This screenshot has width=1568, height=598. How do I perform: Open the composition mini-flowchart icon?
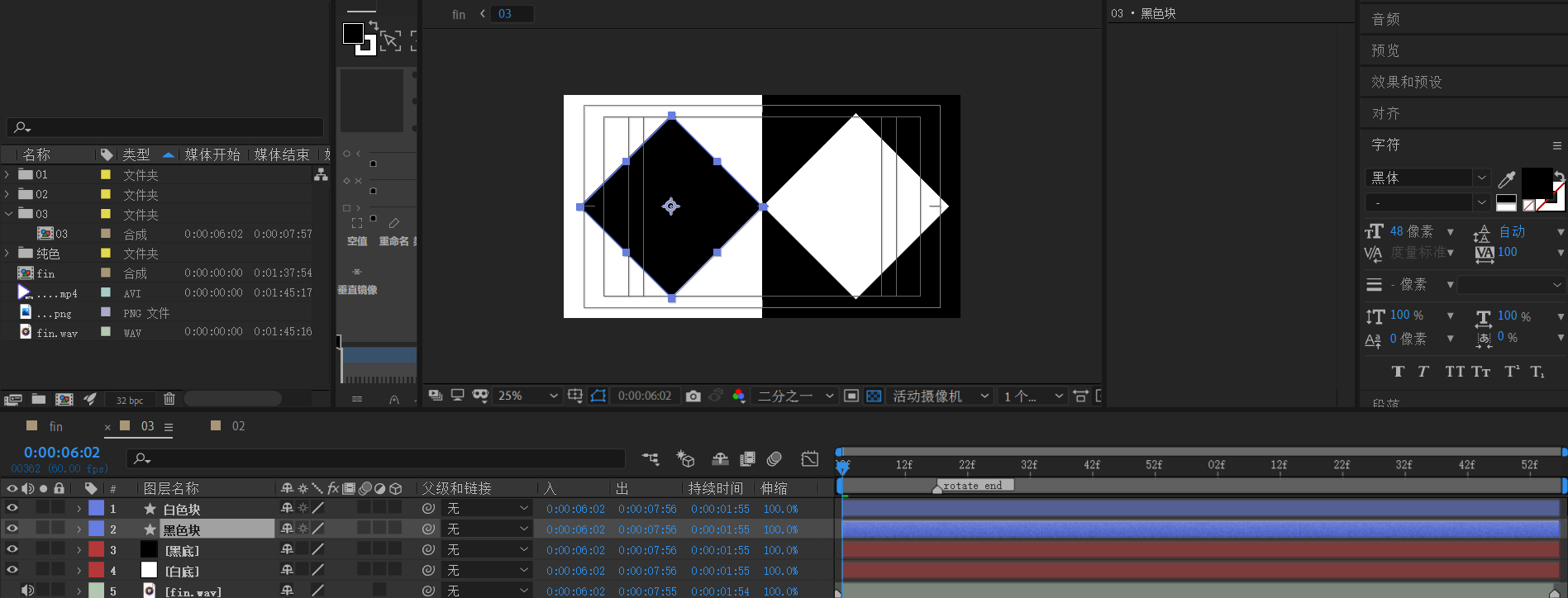click(651, 458)
